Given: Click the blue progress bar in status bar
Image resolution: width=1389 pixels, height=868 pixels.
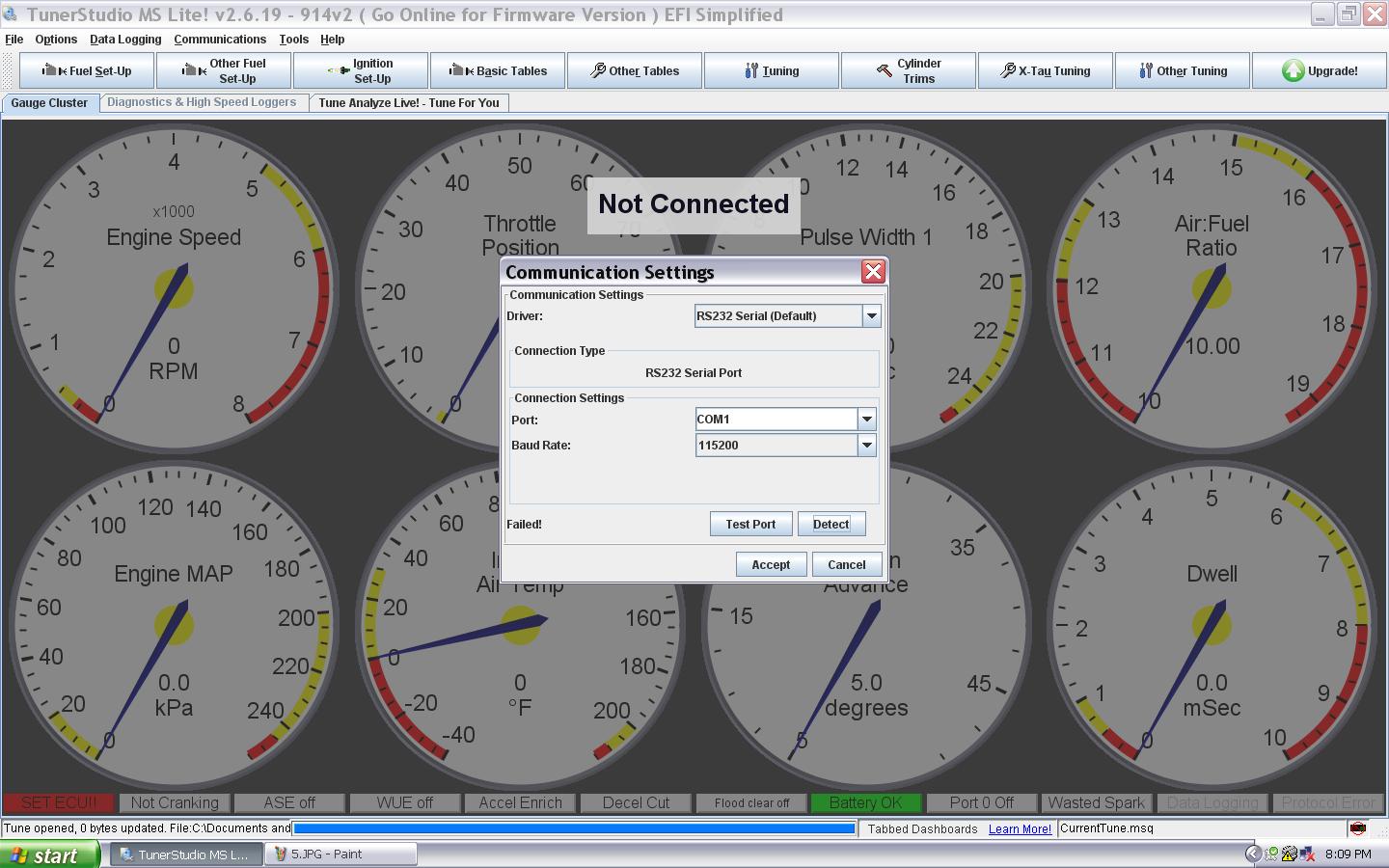Looking at the screenshot, I should tap(574, 828).
